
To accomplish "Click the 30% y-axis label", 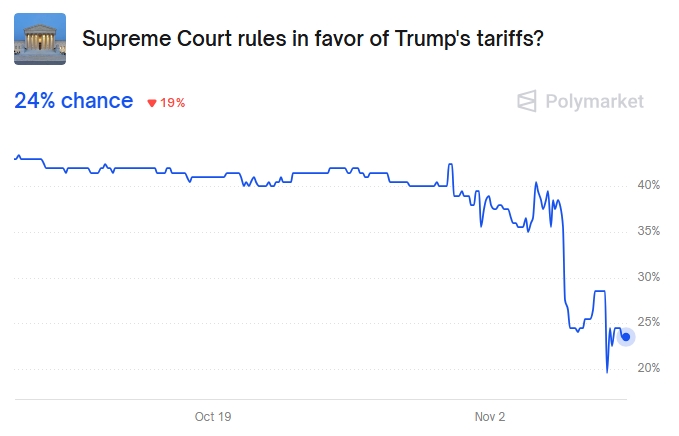I will coord(648,277).
